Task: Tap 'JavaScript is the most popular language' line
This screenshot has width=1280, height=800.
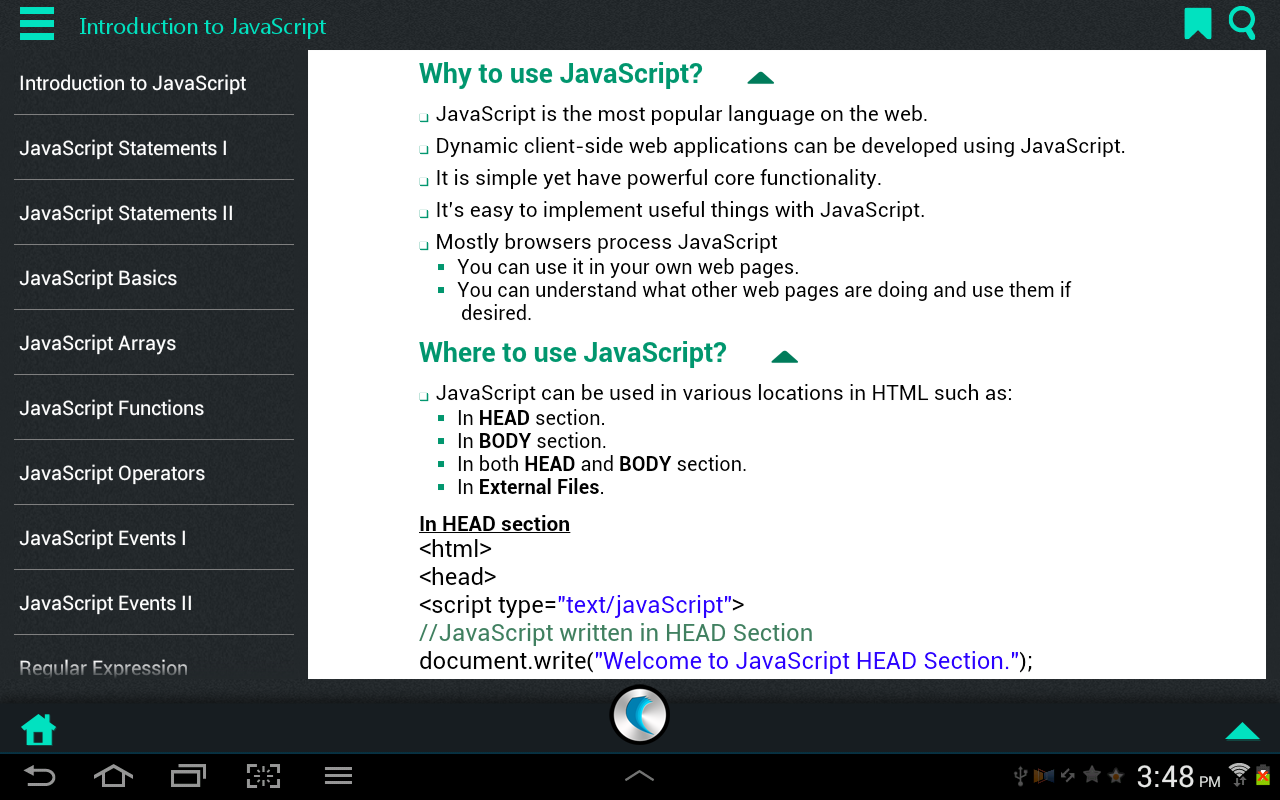Action: (682, 114)
